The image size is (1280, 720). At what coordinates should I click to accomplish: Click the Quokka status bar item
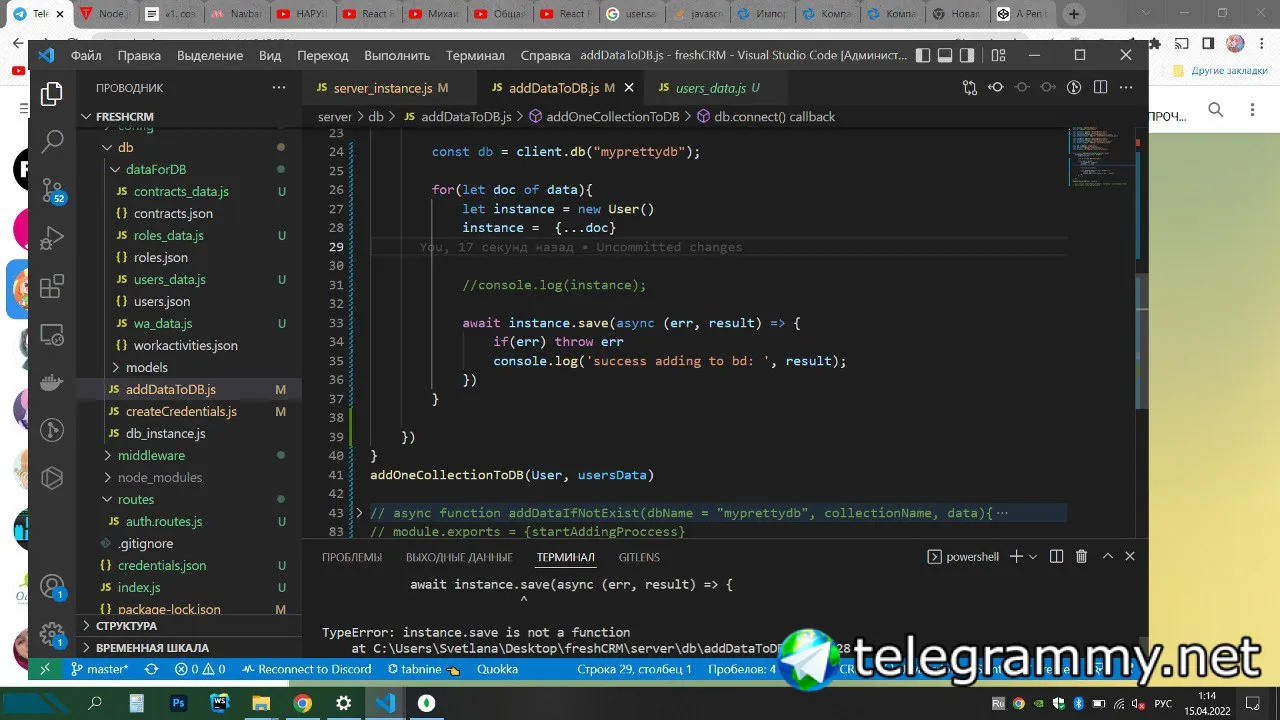point(497,669)
